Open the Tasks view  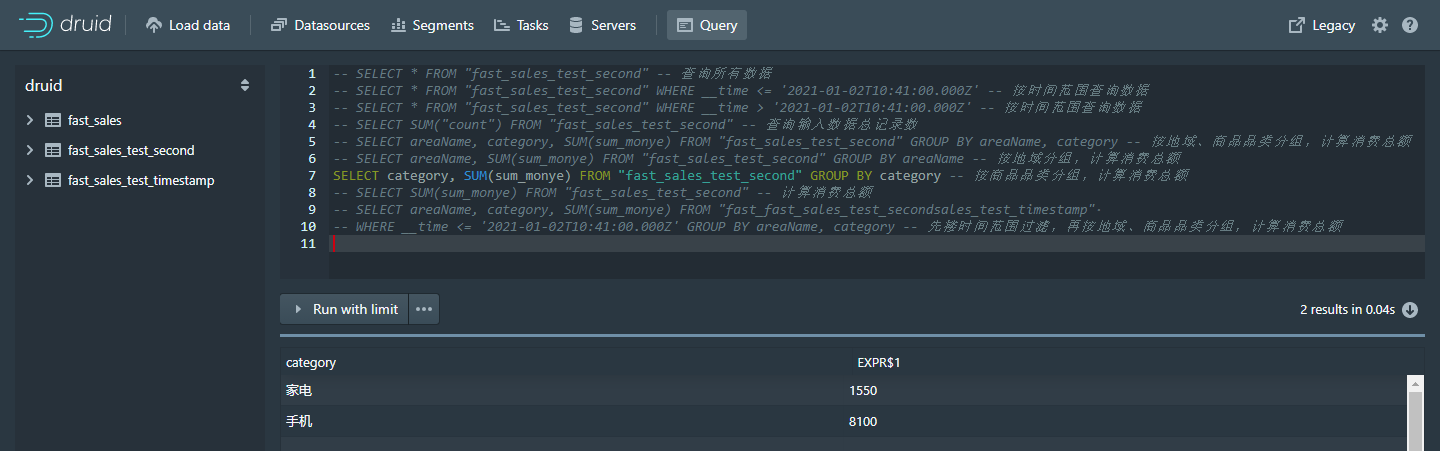coord(521,25)
